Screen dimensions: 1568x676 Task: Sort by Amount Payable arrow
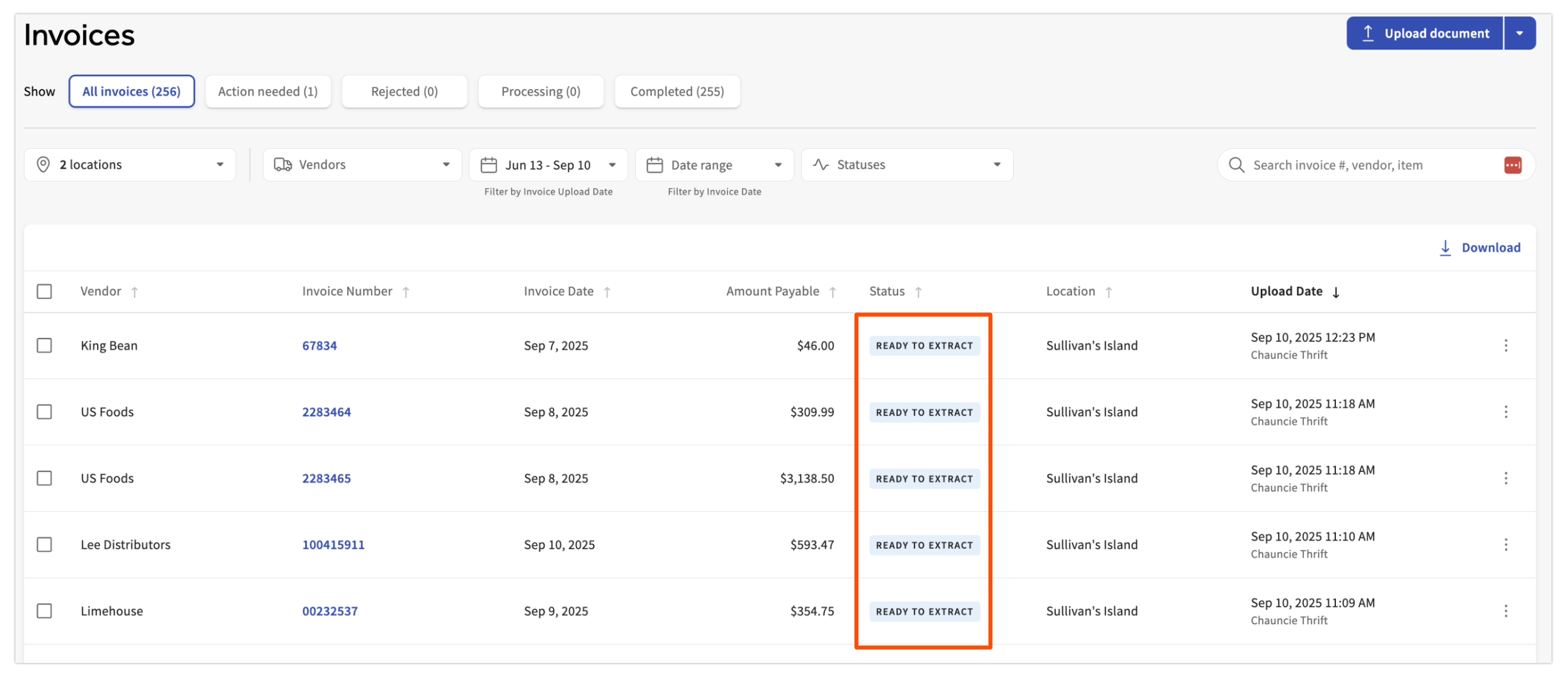[x=832, y=292]
